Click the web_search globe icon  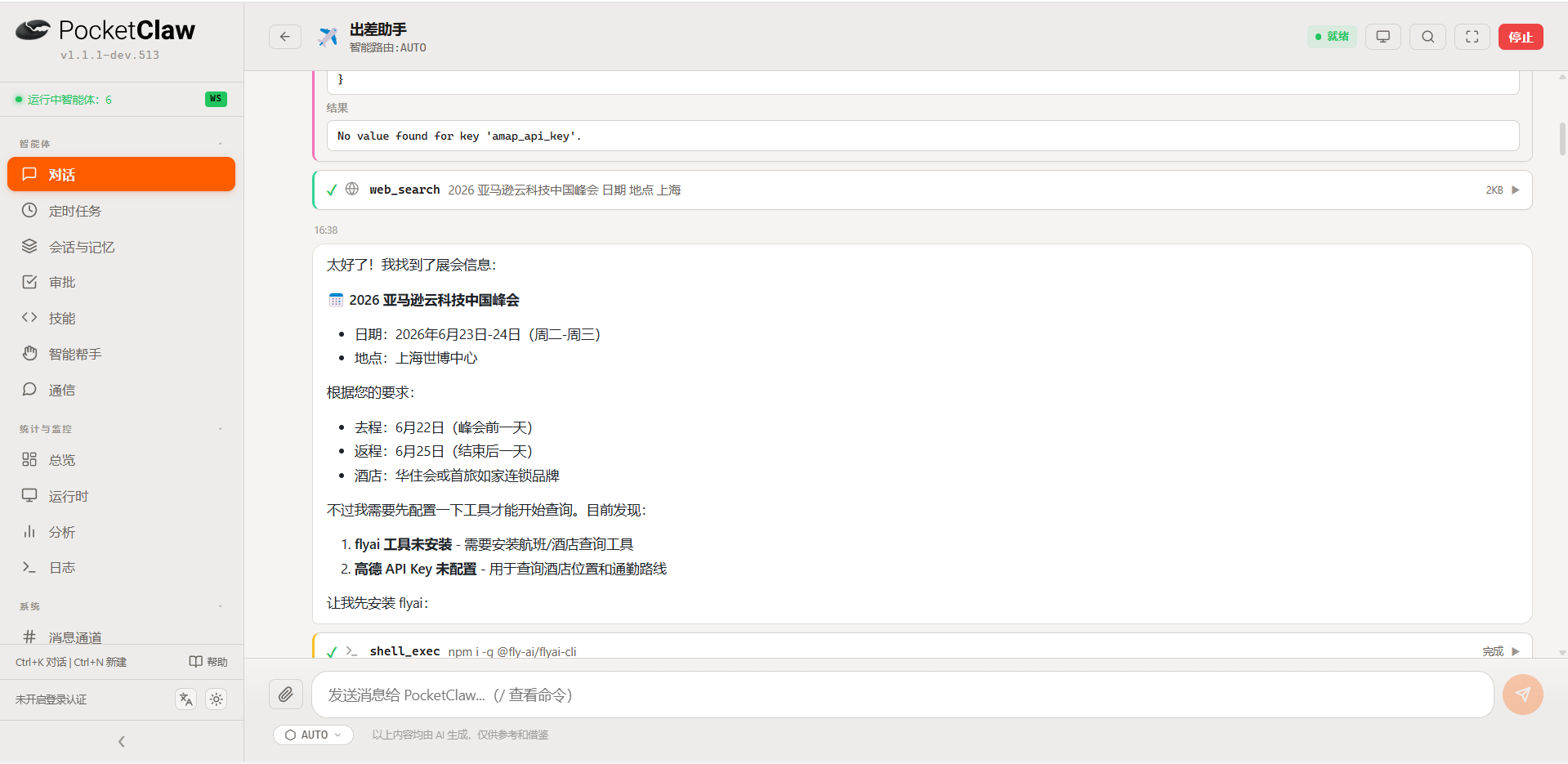352,189
